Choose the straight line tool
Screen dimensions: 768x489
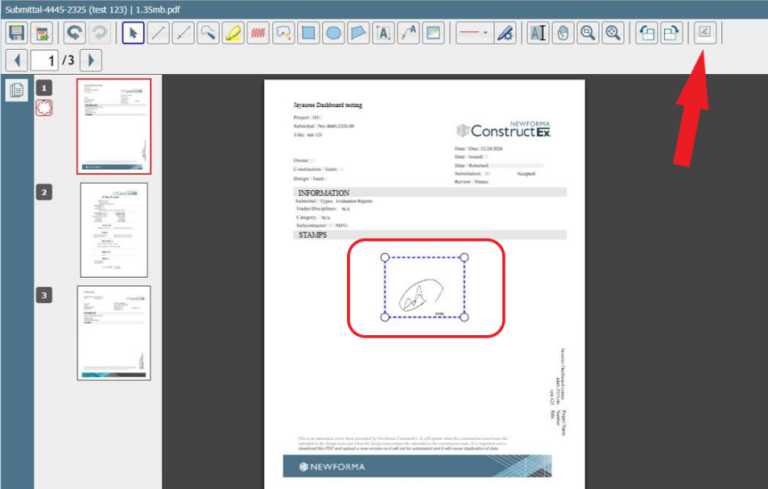click(x=158, y=33)
